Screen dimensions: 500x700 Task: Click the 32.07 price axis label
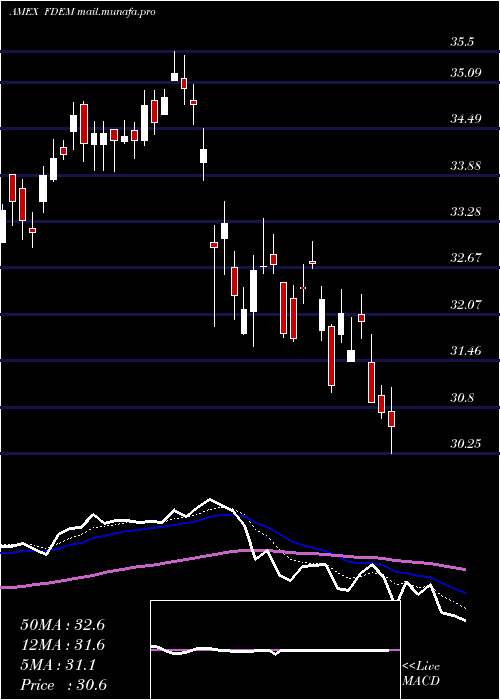466,305
